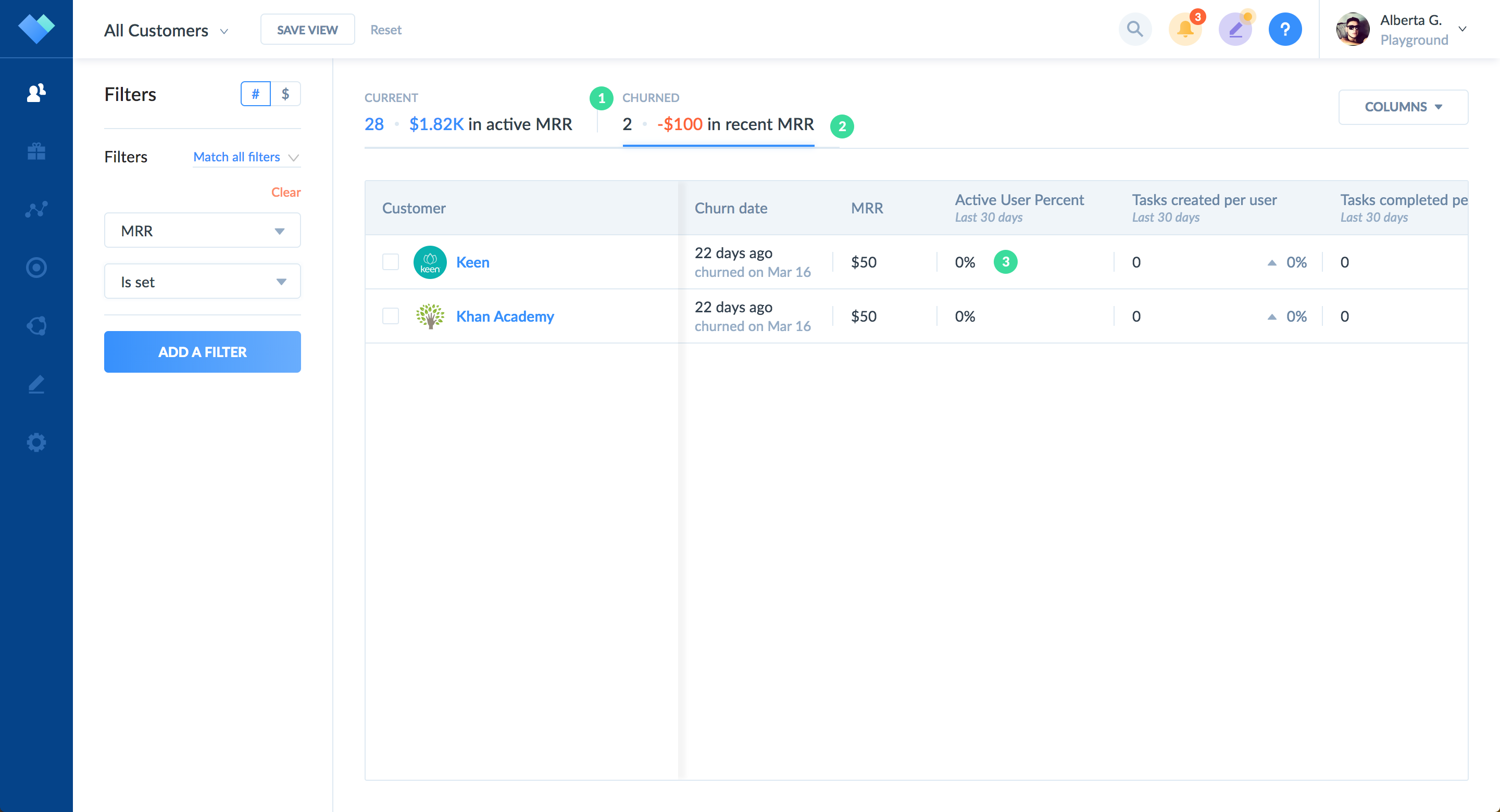Open the Khan Academy customer link
Viewport: 1500px width, 812px height.
tap(505, 316)
